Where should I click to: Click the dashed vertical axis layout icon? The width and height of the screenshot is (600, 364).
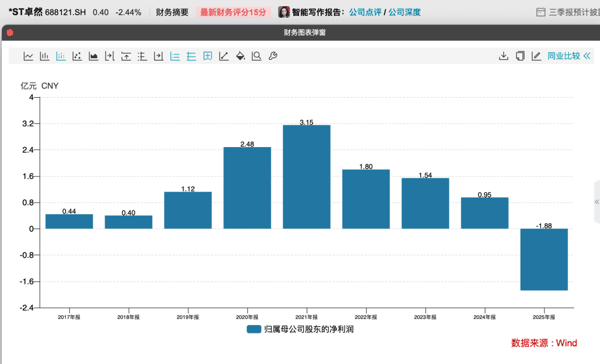click(142, 56)
